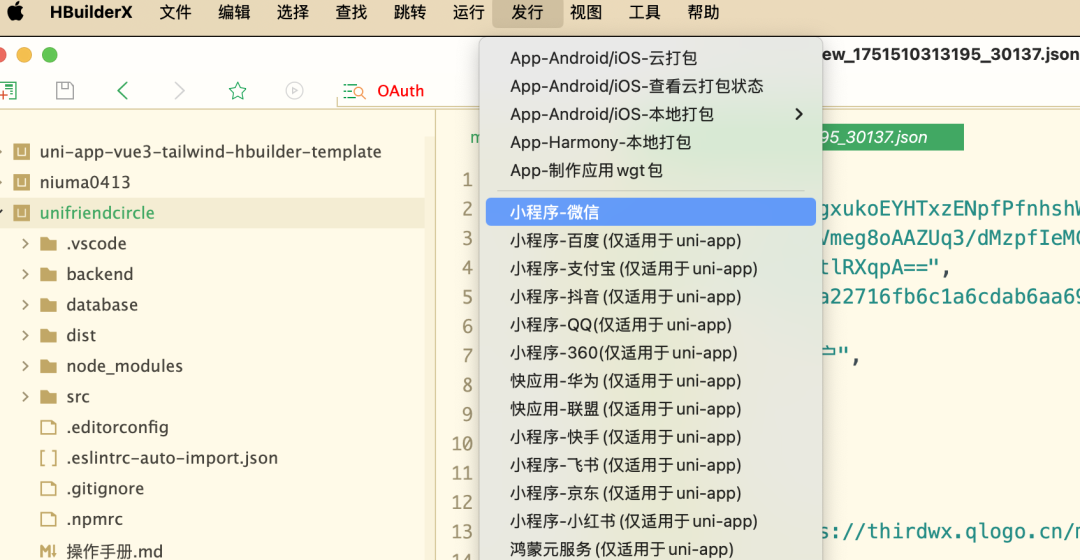Select 小程序-百度 option
Screen dimensions: 1080x560
point(650,240)
